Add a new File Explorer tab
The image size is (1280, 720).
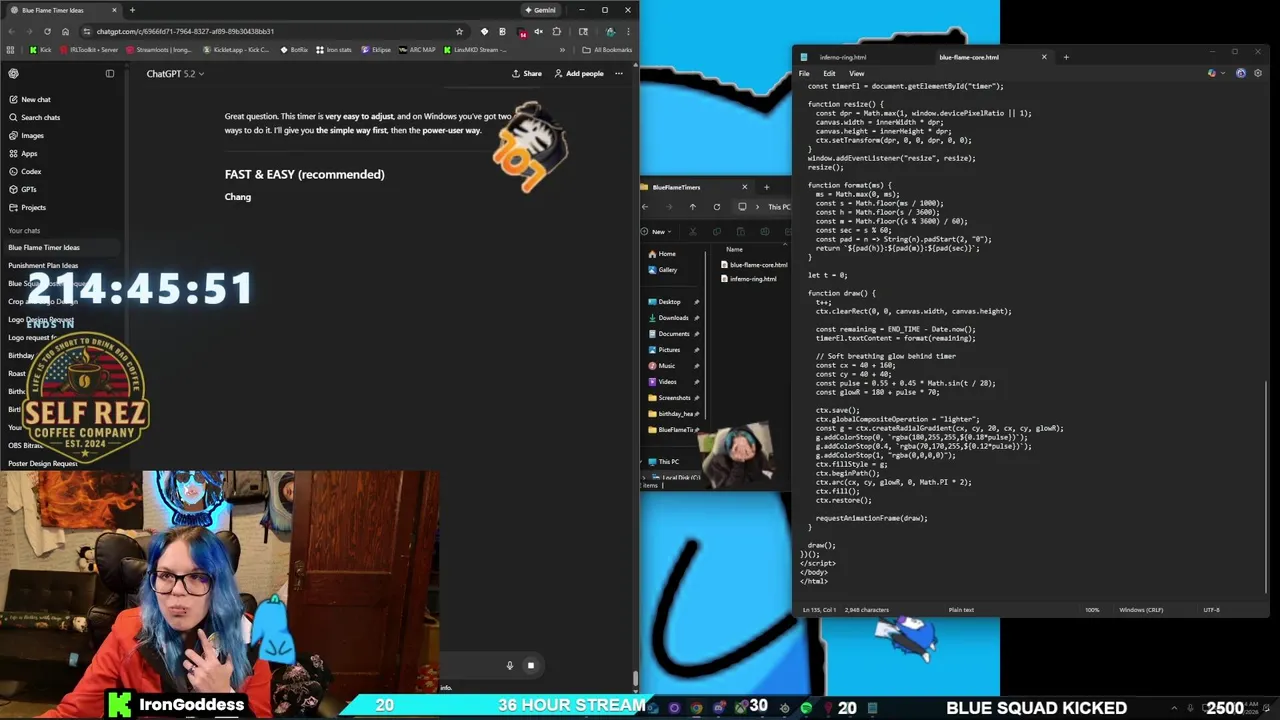point(767,187)
